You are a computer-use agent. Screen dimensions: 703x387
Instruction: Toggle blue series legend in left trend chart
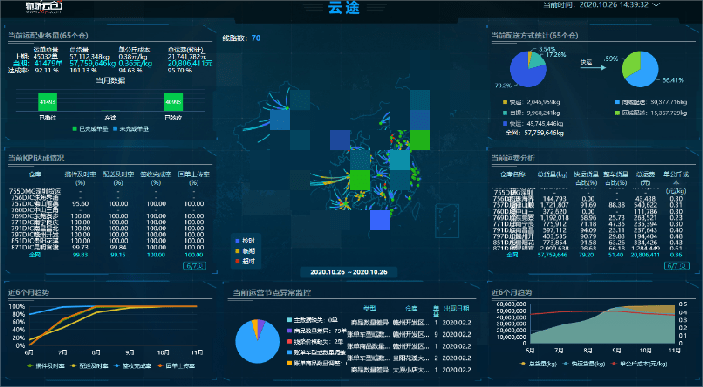[x=133, y=366]
